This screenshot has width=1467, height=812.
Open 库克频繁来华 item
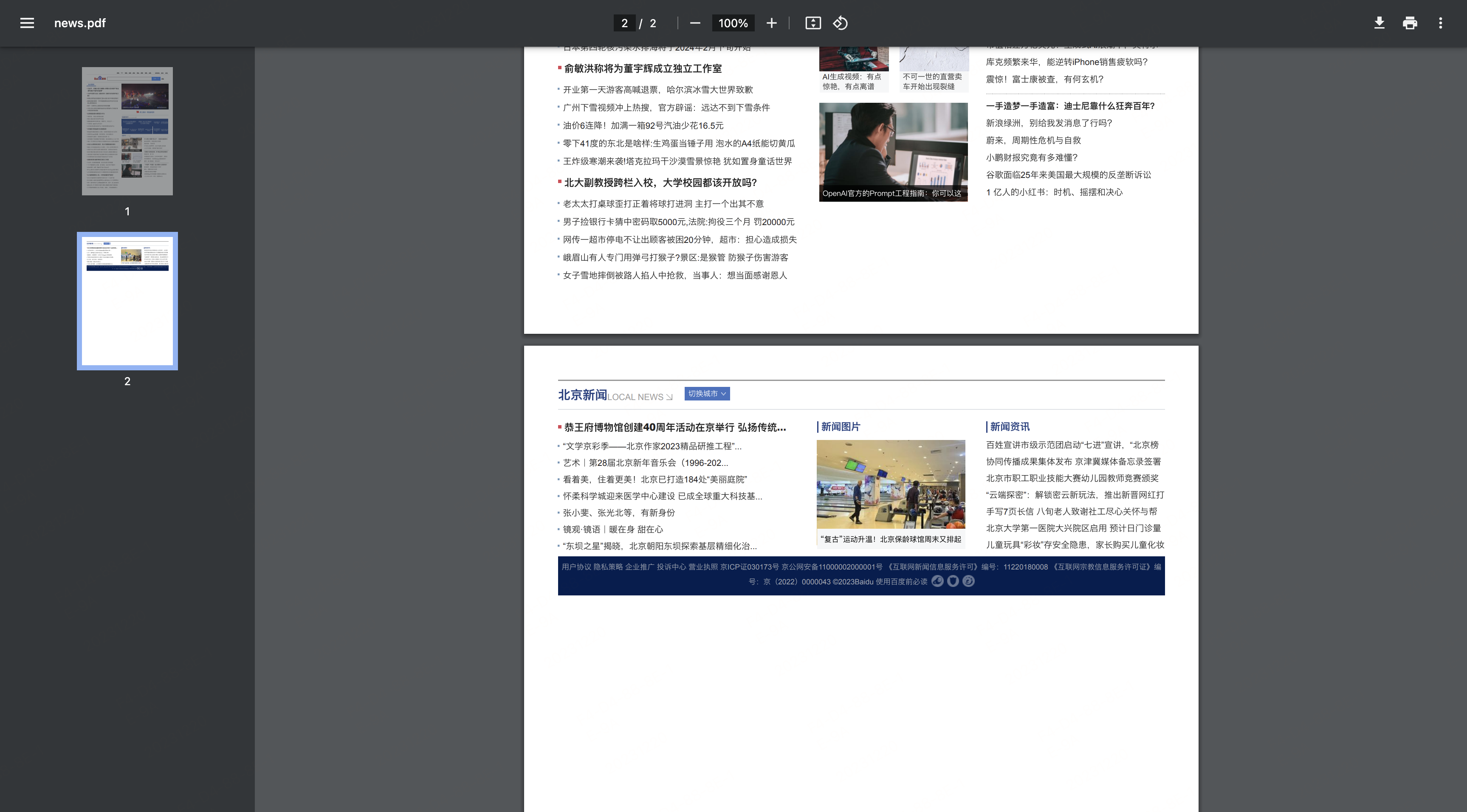click(x=1066, y=62)
